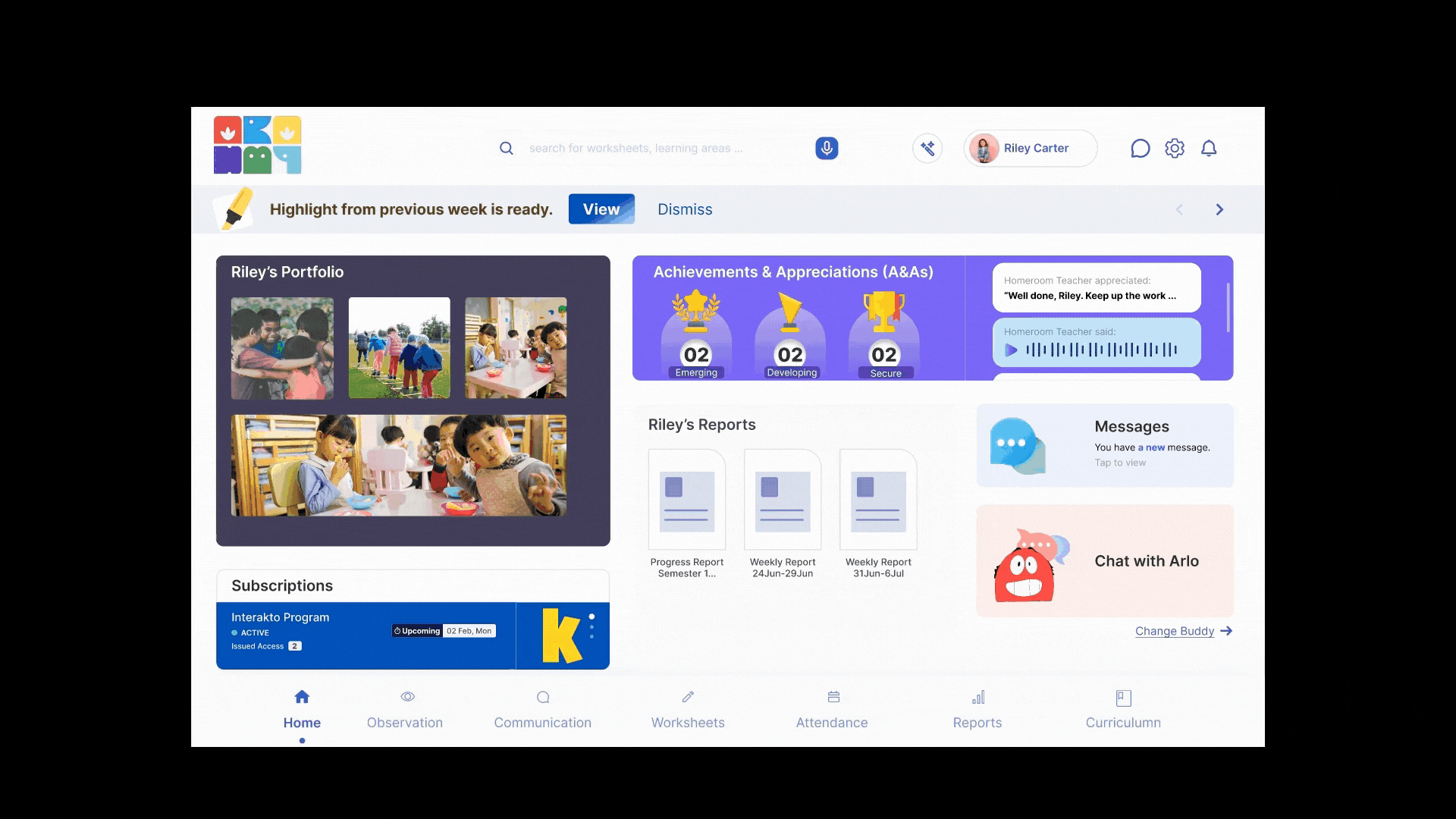Switch to the Worksheets tab
Screen dimensions: 1456x819
coord(688,709)
